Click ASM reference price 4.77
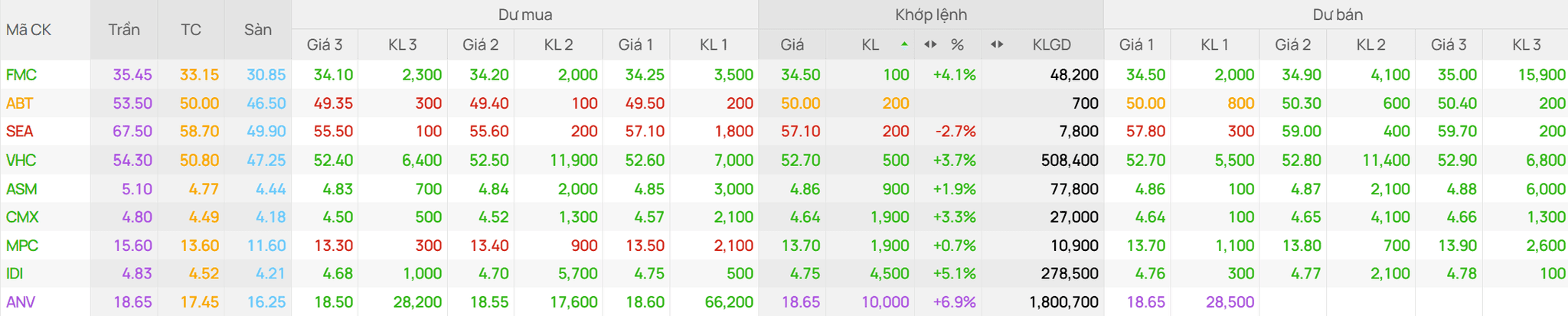 (x=204, y=189)
